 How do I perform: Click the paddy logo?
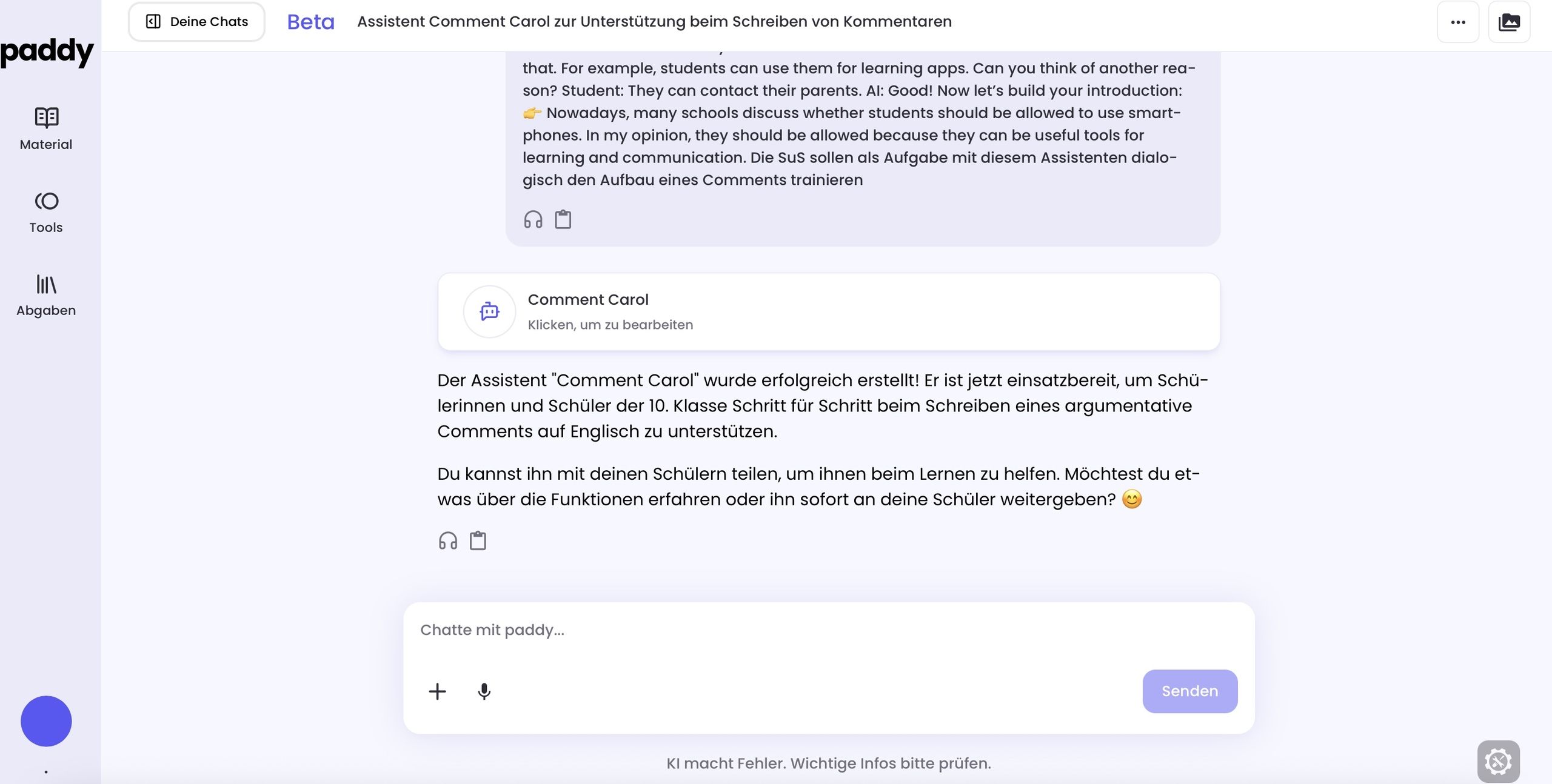pyautogui.click(x=47, y=51)
